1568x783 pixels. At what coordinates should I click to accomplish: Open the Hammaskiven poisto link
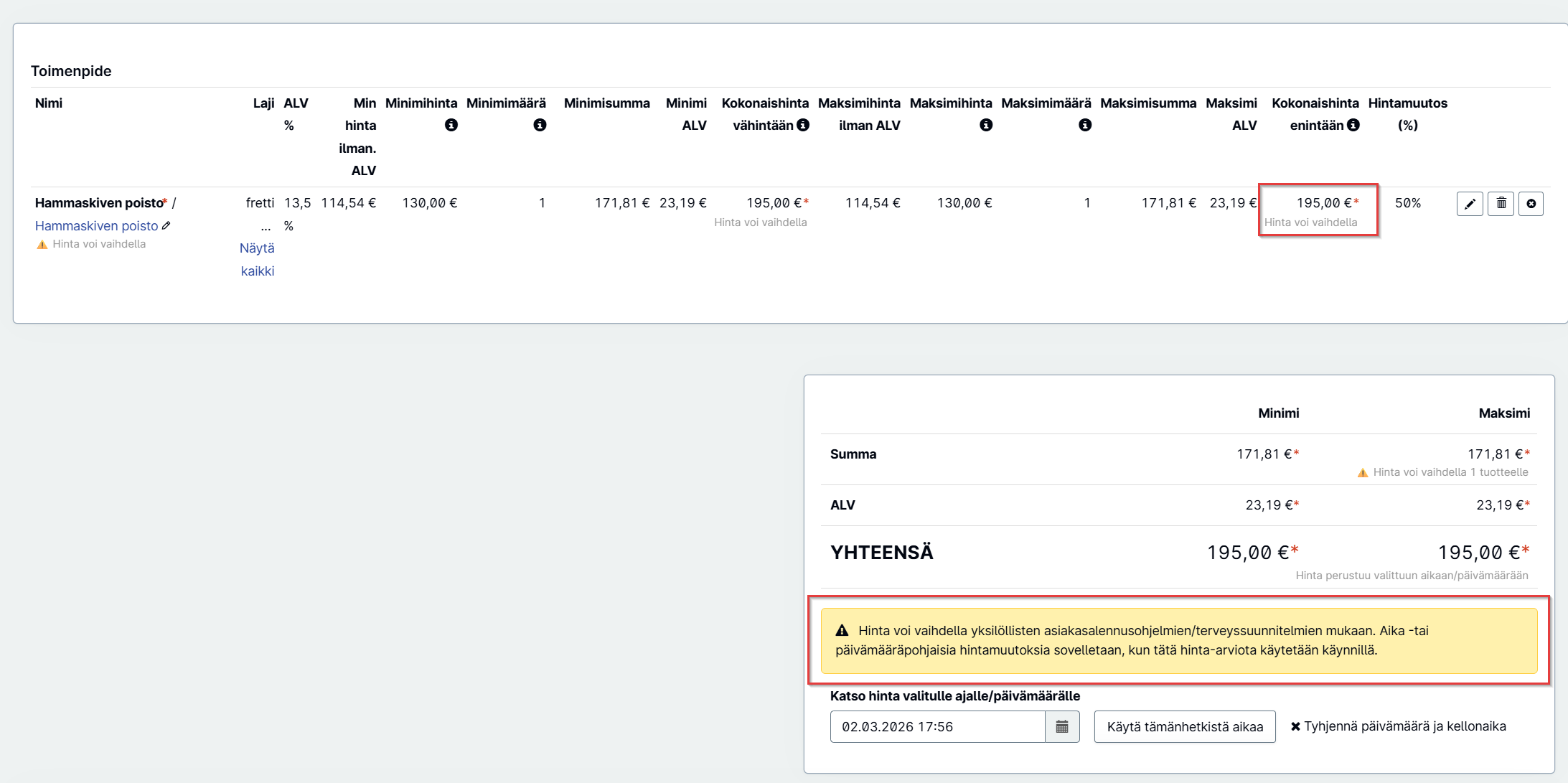(x=96, y=225)
